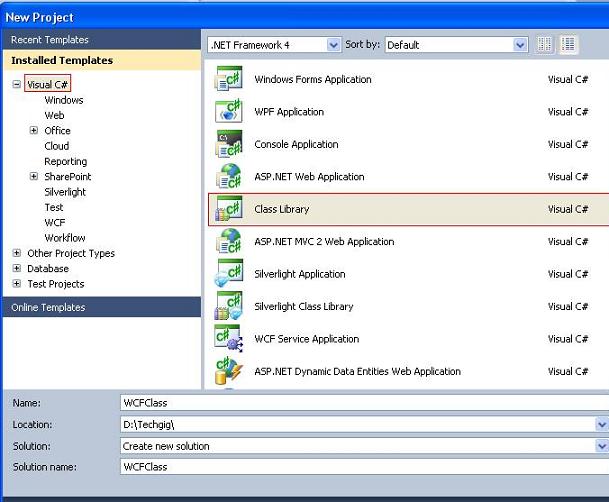Click the ASP.NET MVC 2 Web Application icon
Viewport: 609px width, 502px height.
229,241
